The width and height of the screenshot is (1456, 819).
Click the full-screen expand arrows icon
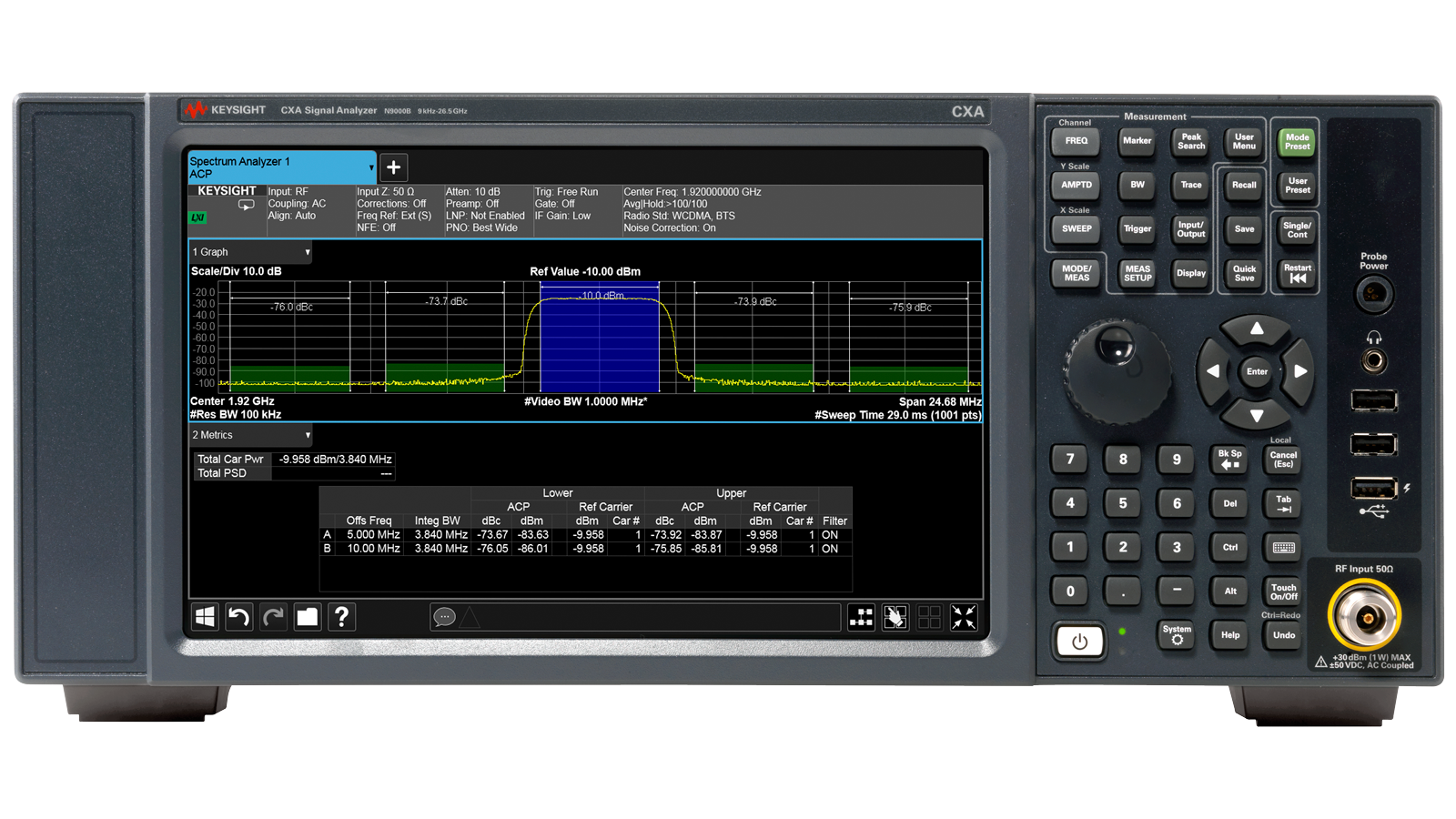pos(963,617)
